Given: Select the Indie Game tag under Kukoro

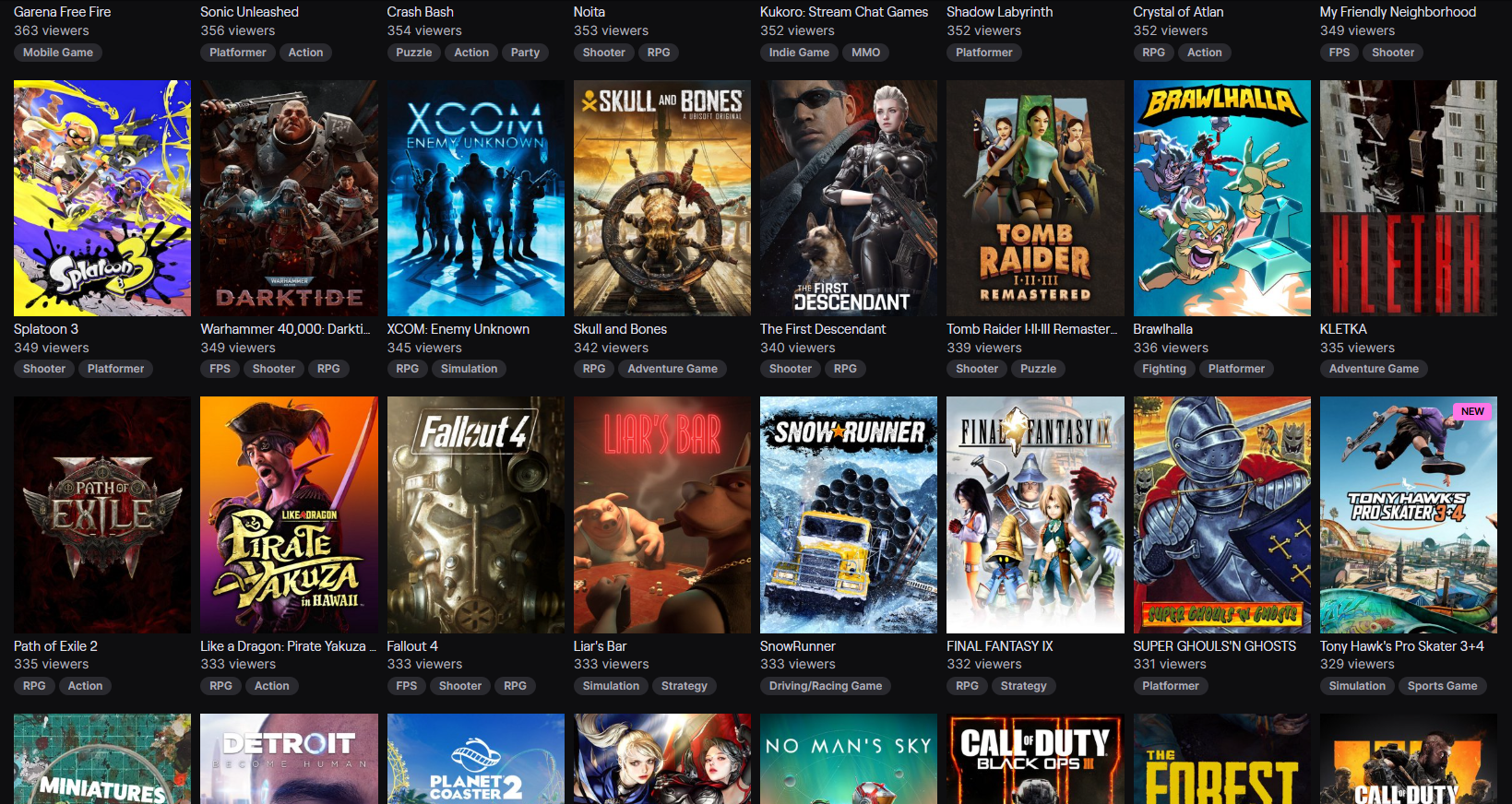Looking at the screenshot, I should (799, 53).
